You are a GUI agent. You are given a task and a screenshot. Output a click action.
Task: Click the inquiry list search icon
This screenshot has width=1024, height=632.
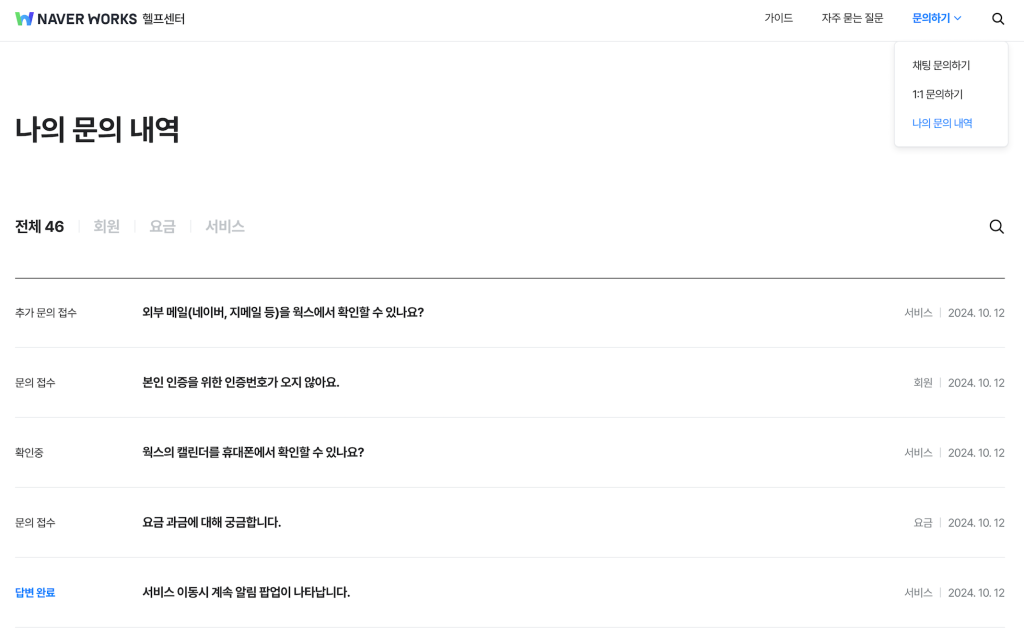(x=996, y=227)
